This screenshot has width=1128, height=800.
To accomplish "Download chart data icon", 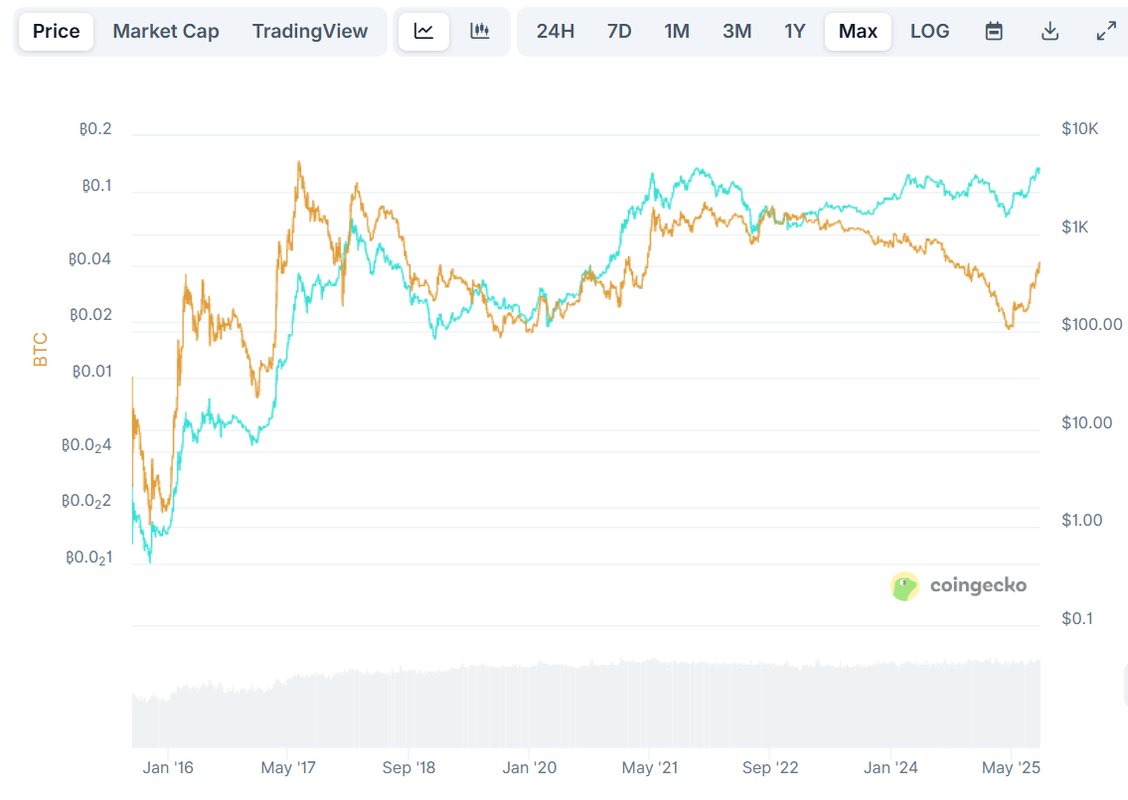I will coord(1050,32).
